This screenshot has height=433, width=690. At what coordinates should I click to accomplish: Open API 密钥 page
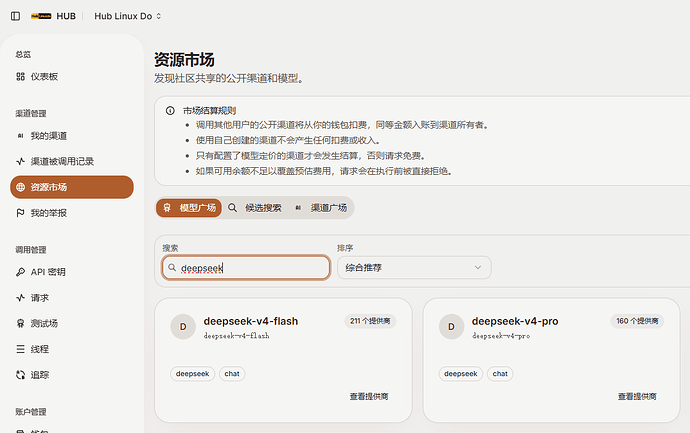pos(72,272)
